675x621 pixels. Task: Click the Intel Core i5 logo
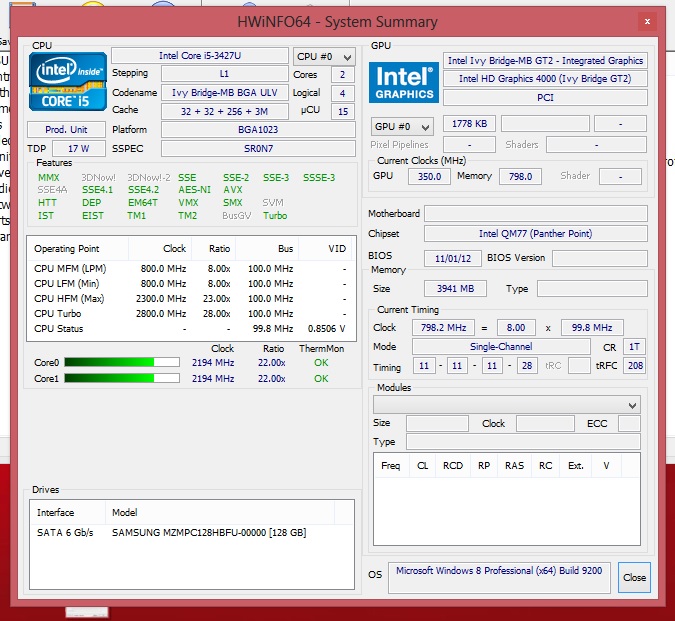tap(68, 82)
